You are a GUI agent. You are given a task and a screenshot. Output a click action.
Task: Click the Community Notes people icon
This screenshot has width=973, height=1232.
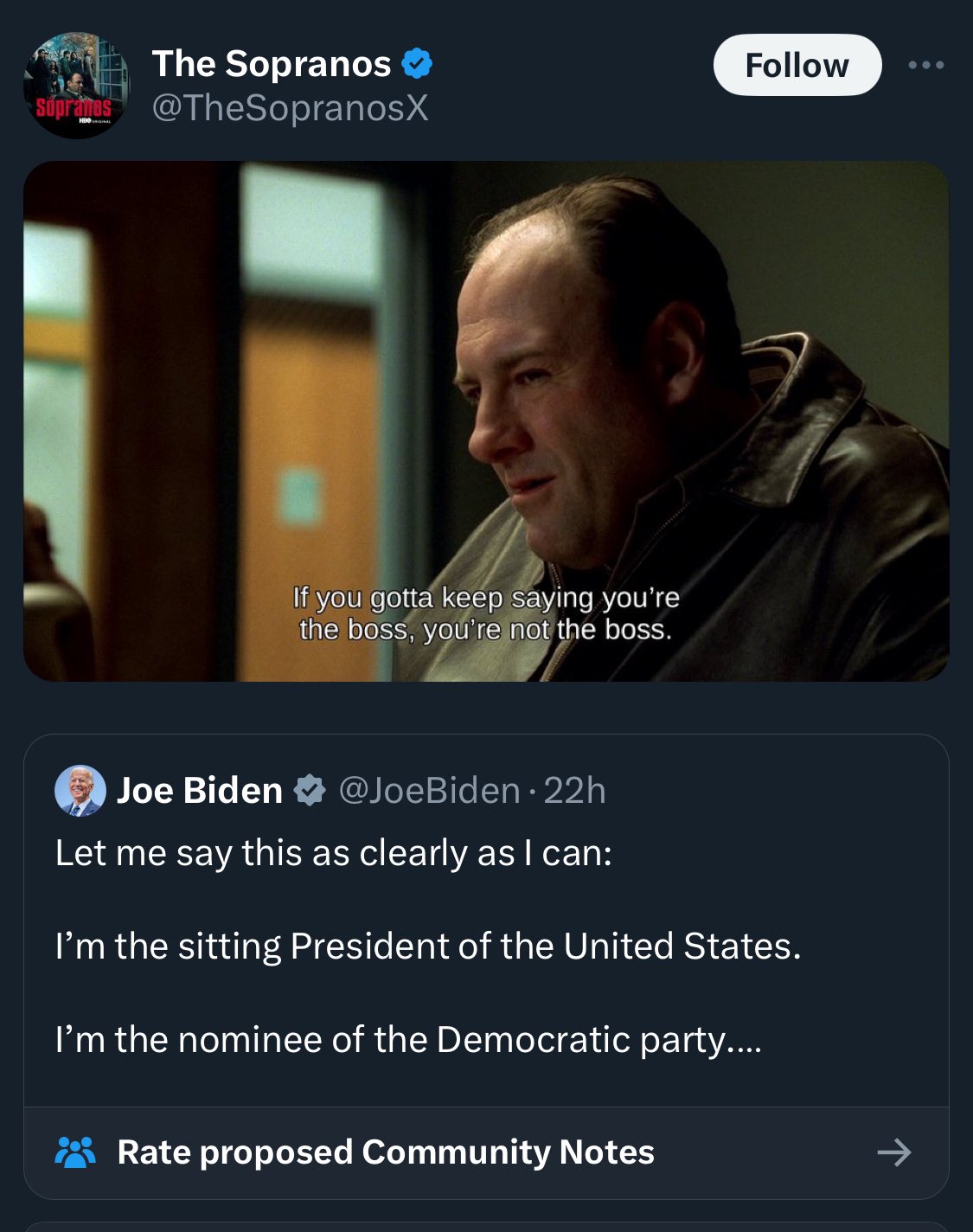[x=75, y=1152]
